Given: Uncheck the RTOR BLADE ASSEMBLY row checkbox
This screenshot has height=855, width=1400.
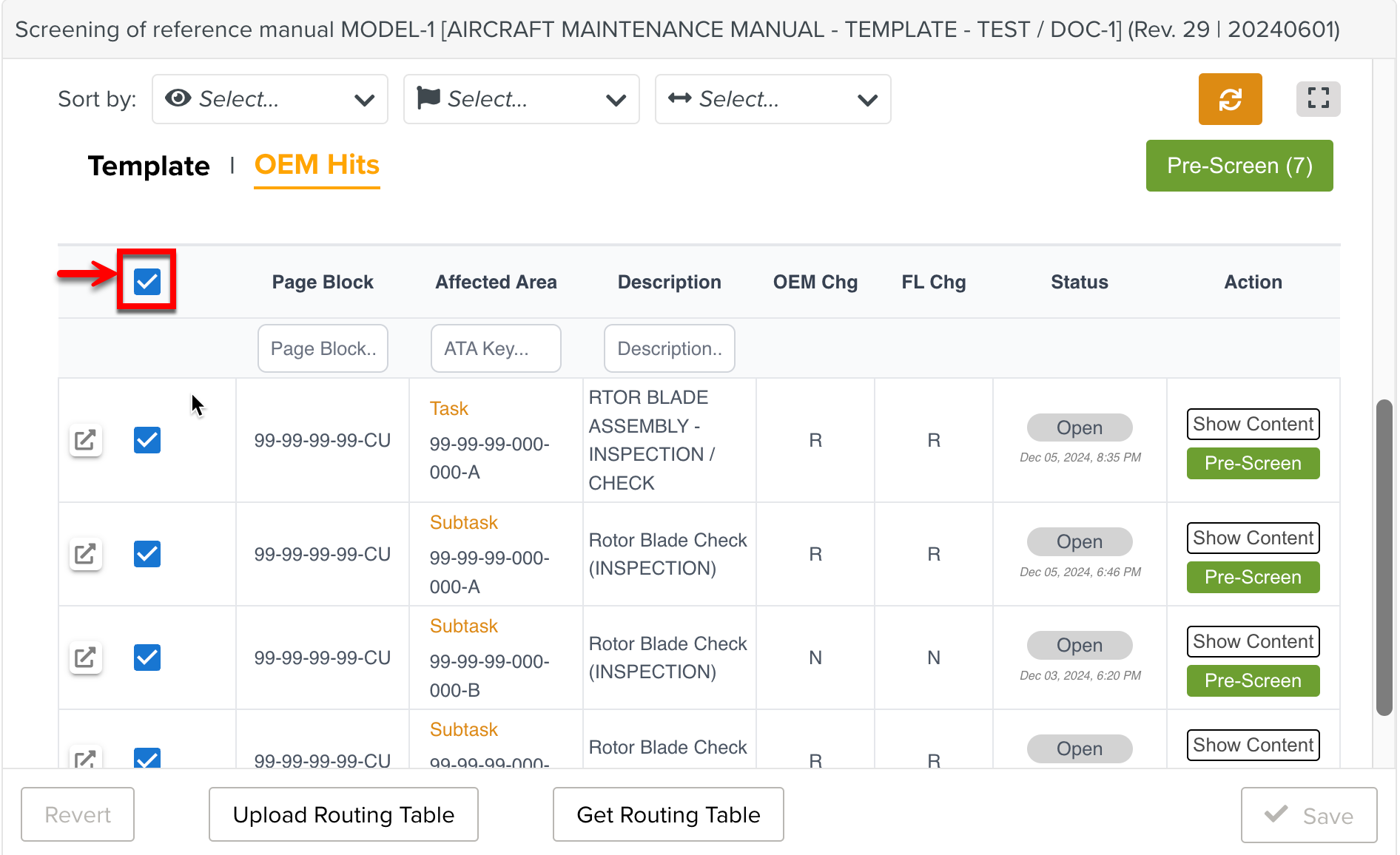Looking at the screenshot, I should (x=147, y=440).
